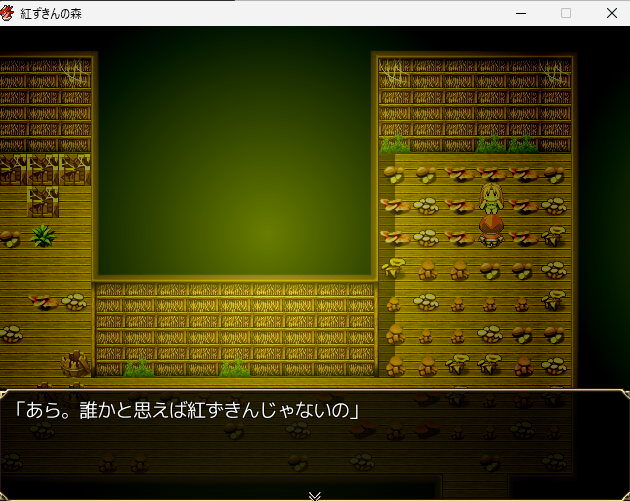This screenshot has height=501, width=630.
Task: Click the dialogue continue arrow indicator
Action: pyautogui.click(x=315, y=496)
